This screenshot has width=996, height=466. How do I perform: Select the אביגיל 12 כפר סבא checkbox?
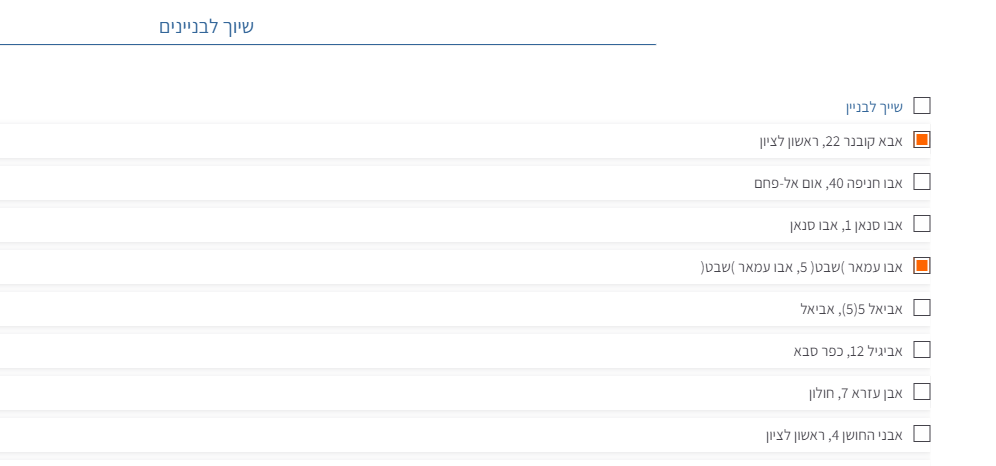923,350
